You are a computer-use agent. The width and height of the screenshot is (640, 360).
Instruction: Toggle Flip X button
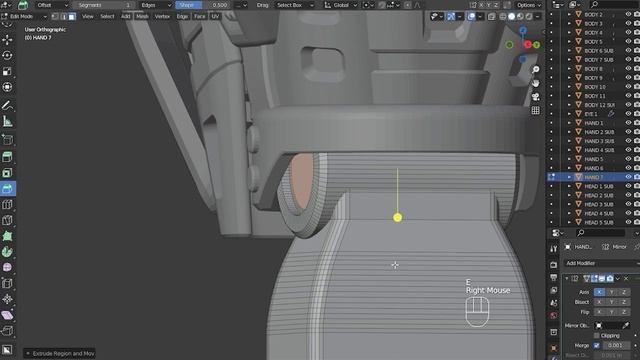(599, 312)
